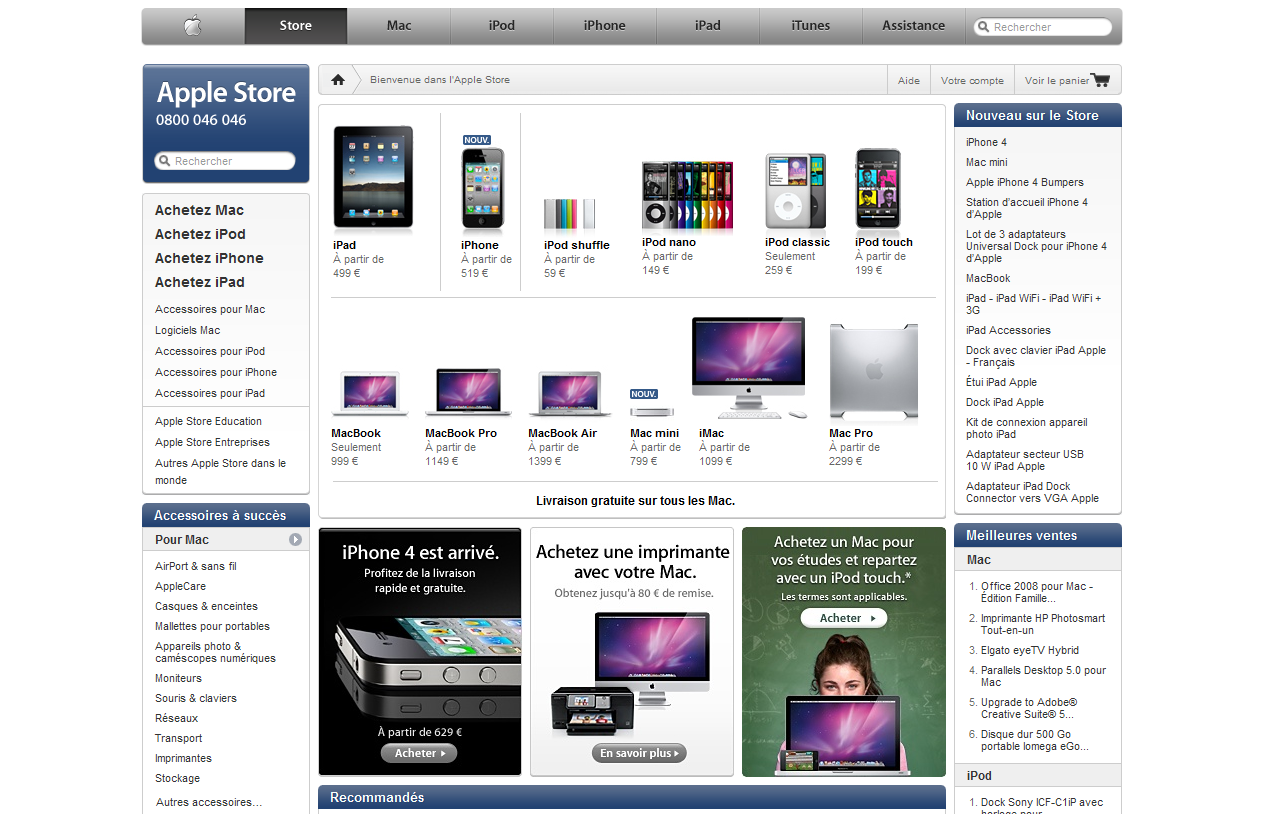Open Accessoires pour Mac link
The height and width of the screenshot is (814, 1263).
point(210,309)
